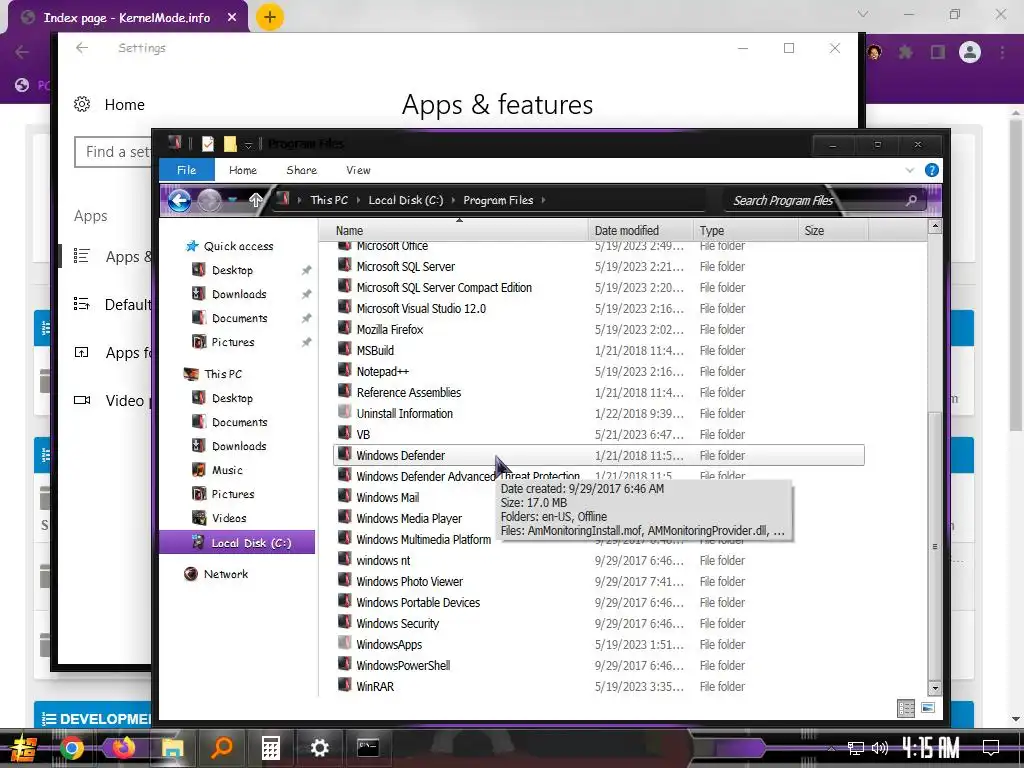Open the File ribbon tab
1024x768 pixels.
(x=187, y=170)
